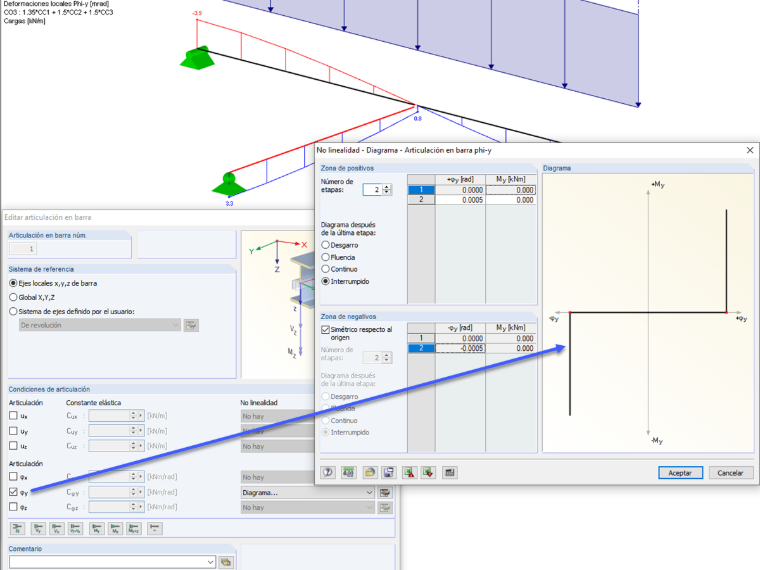This screenshot has height=570, width=760.
Task: Open the help icon in diagram dialog
Action: click(328, 472)
